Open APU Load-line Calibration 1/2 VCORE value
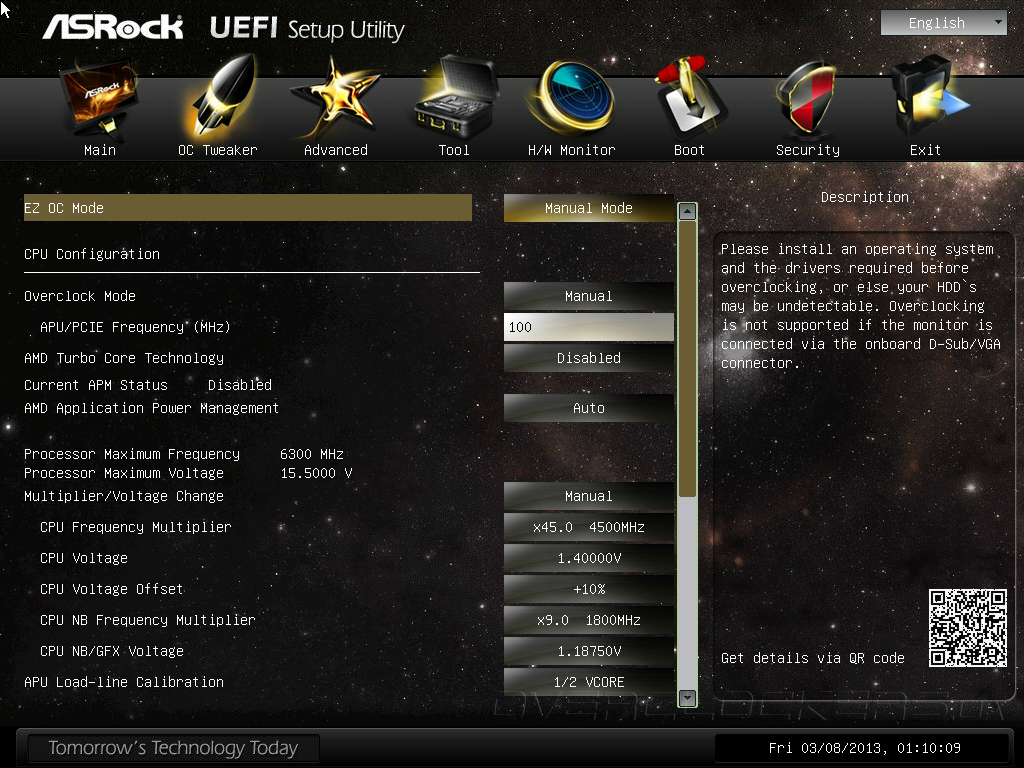 click(x=588, y=682)
